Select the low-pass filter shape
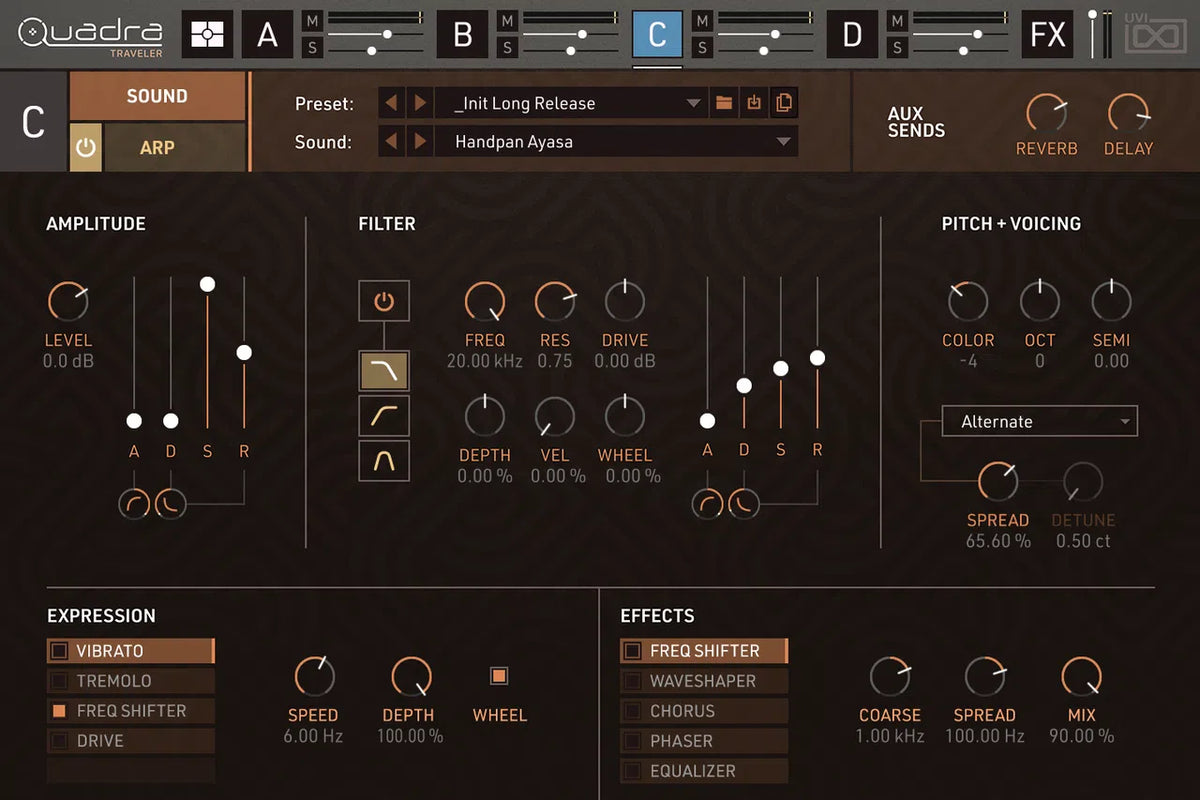This screenshot has height=800, width=1200. 384,370
